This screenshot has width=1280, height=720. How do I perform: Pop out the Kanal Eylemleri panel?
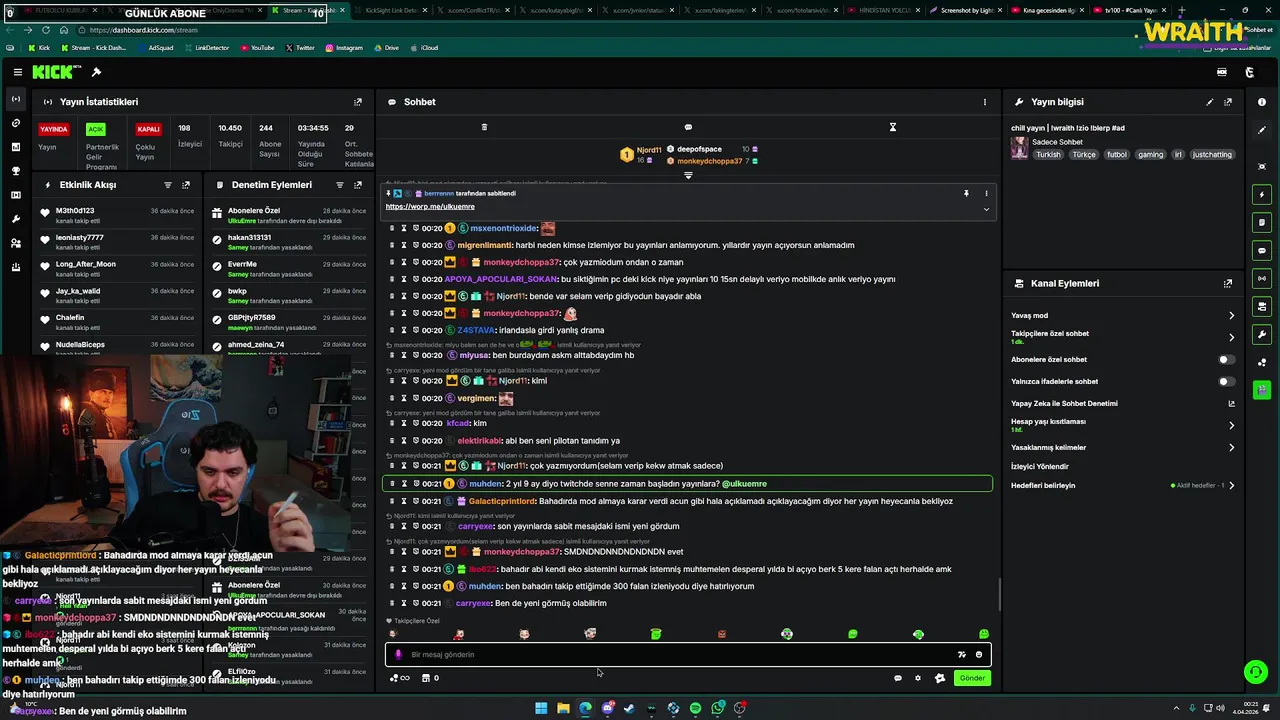[x=1228, y=284]
